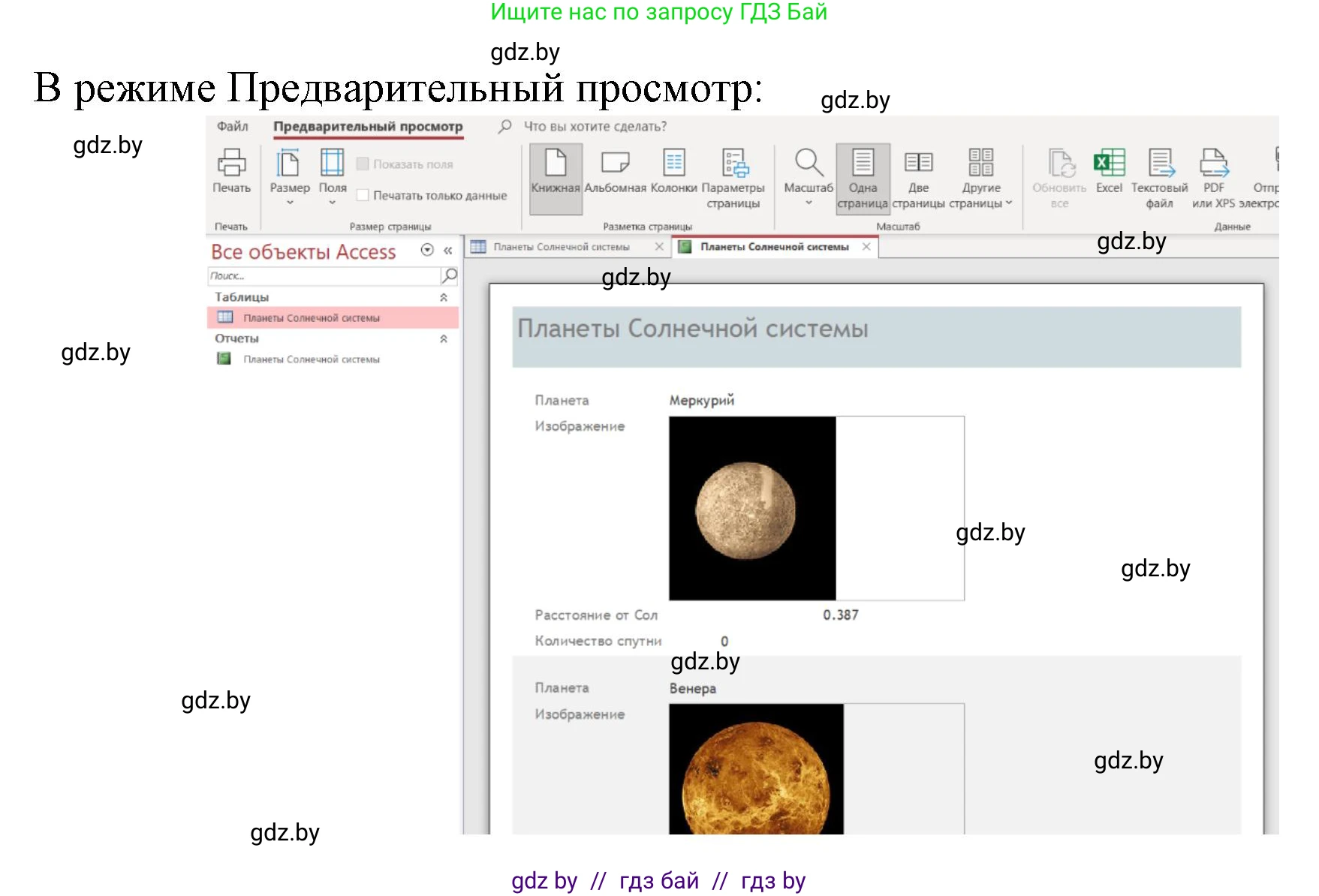Collapse the Таблицы group
This screenshot has height=896, width=1319.
pos(445,296)
